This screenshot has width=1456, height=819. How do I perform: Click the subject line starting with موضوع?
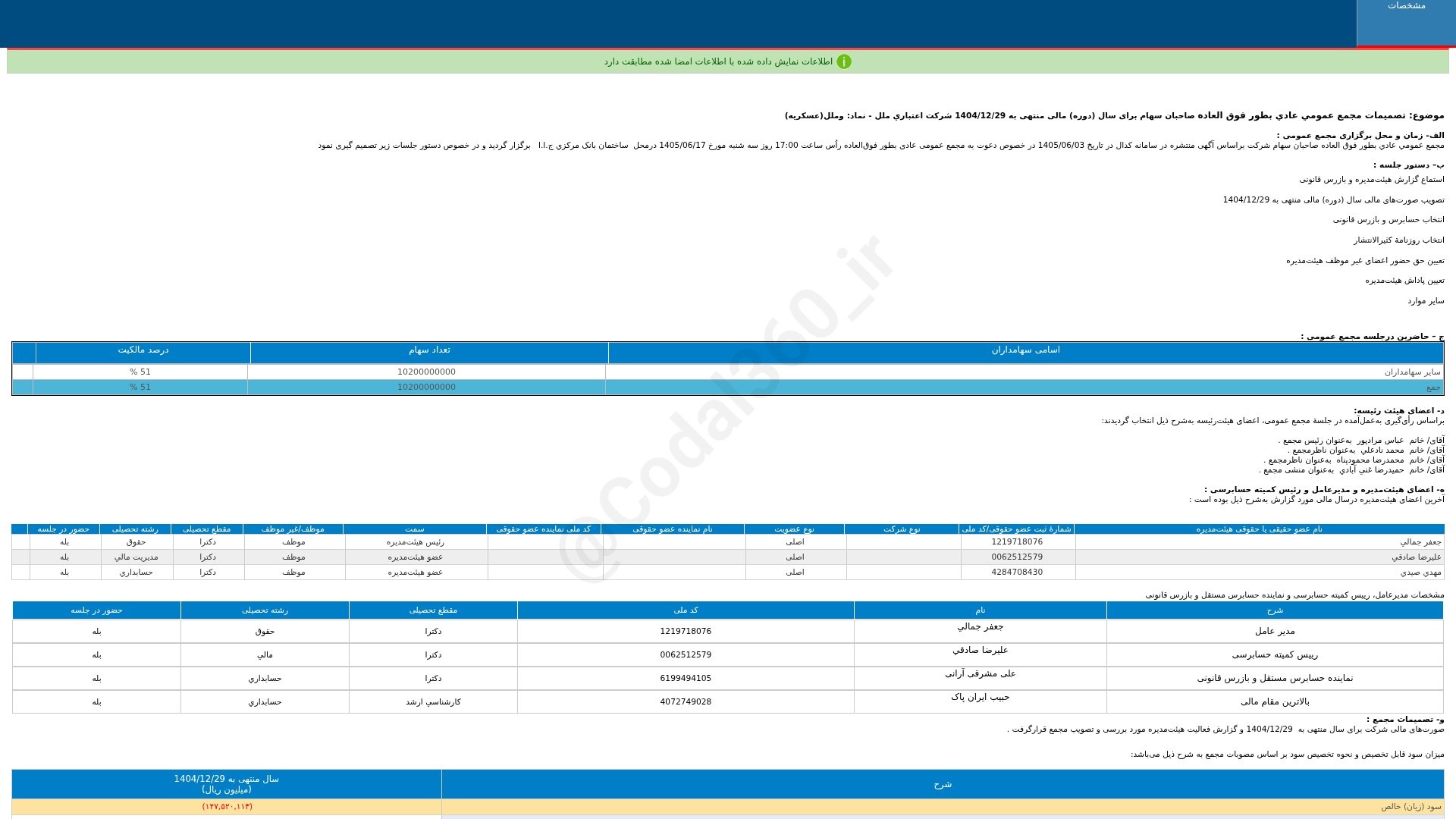[x=1114, y=116]
